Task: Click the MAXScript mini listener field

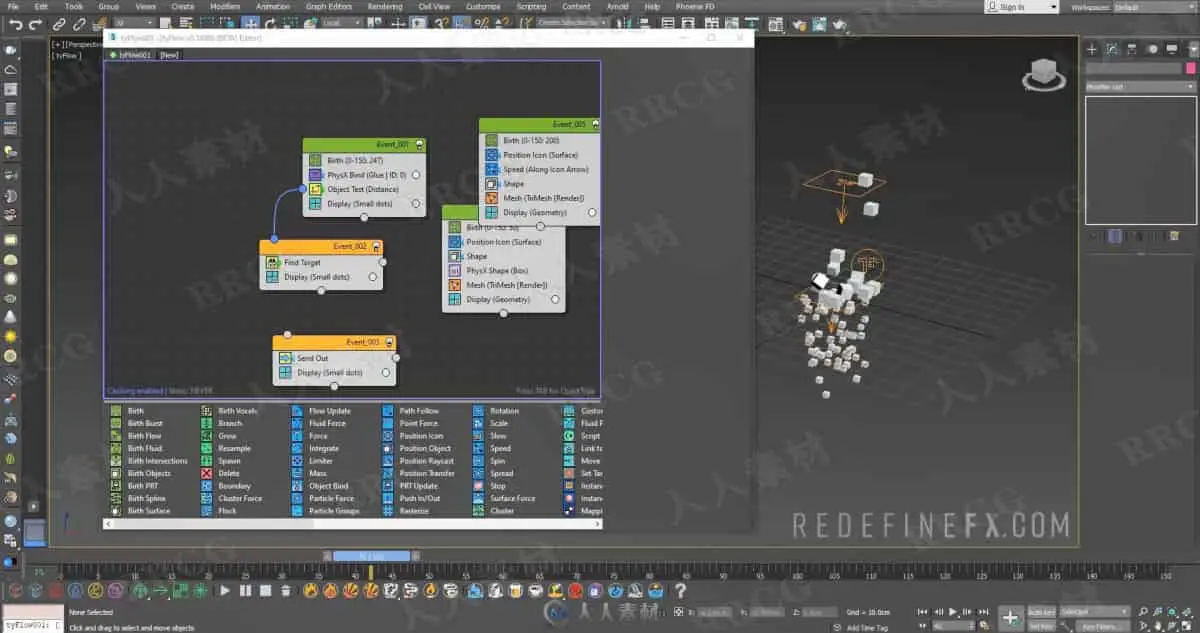Action: (x=32, y=624)
